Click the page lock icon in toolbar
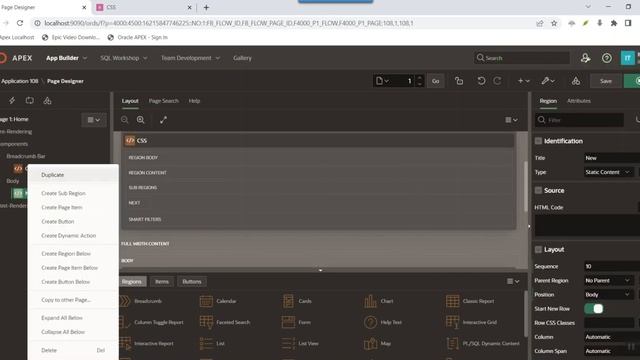The height and width of the screenshot is (360, 640). (459, 81)
